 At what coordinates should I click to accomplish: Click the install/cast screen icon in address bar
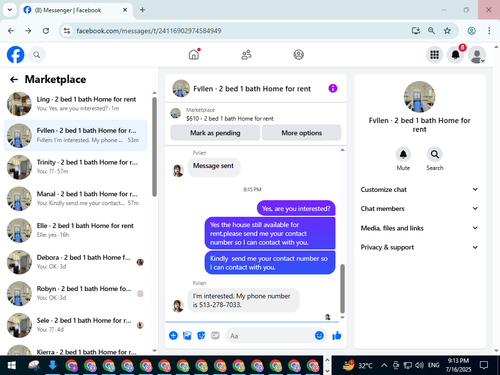pyautogui.click(x=416, y=31)
